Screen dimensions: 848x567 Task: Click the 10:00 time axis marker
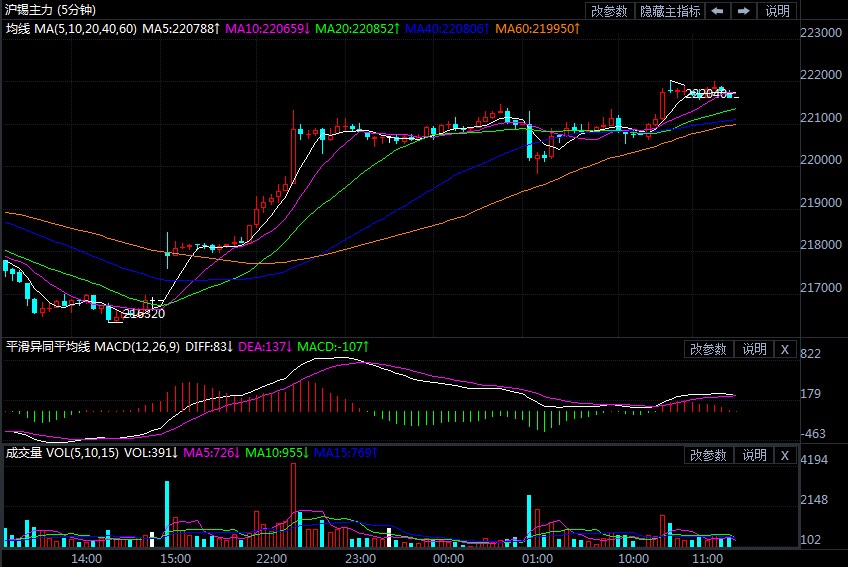[x=633, y=559]
